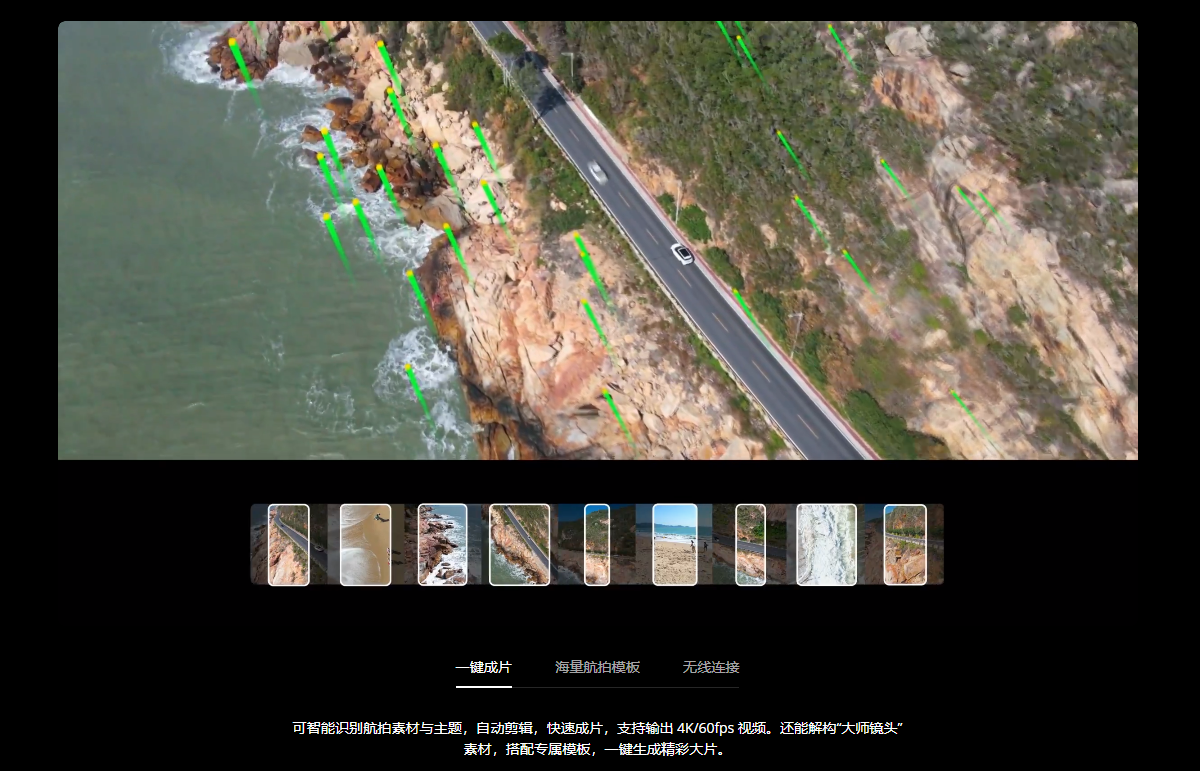Select the active 一键成片 tab
Screen dimensions: 1200x771
click(x=484, y=665)
